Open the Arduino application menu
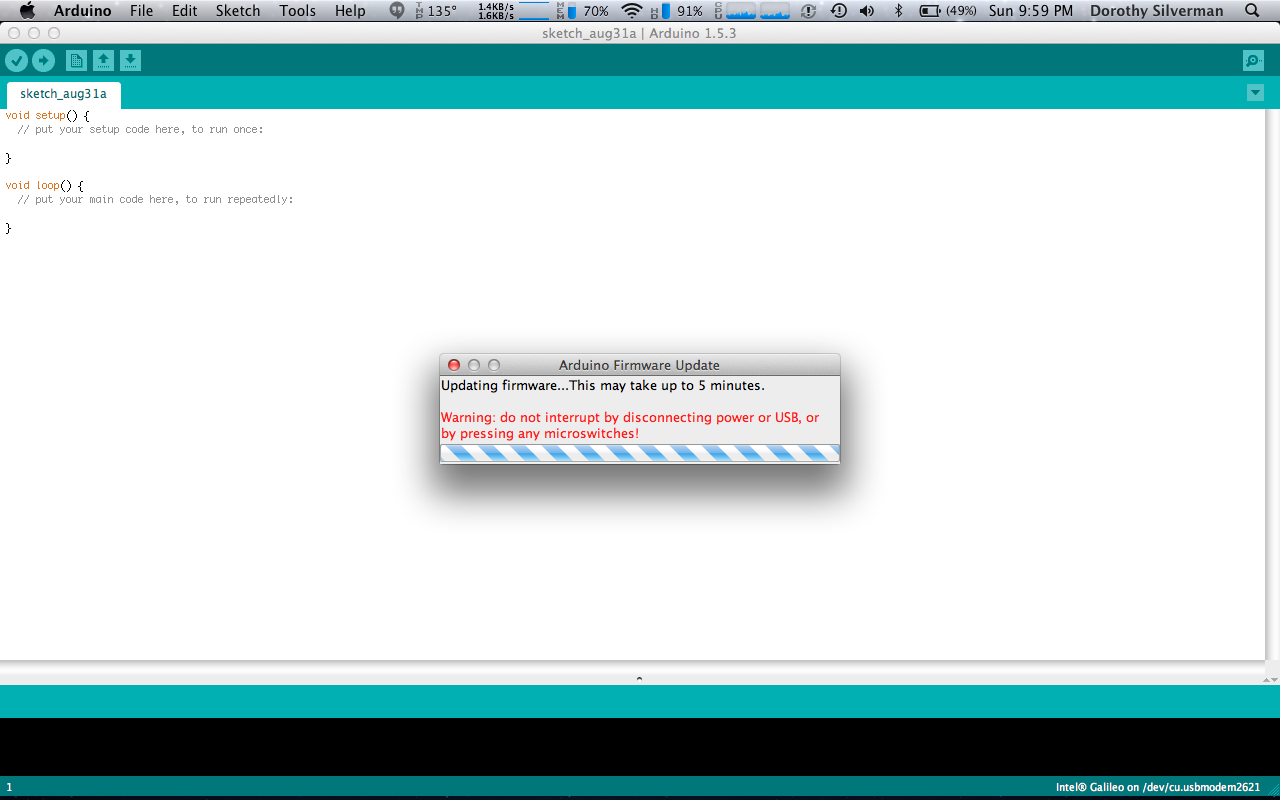Screen dimensions: 1280x800 point(82,11)
